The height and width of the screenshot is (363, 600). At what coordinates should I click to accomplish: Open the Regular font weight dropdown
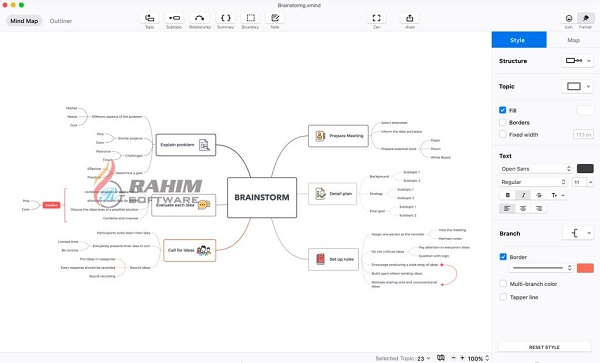coord(533,182)
